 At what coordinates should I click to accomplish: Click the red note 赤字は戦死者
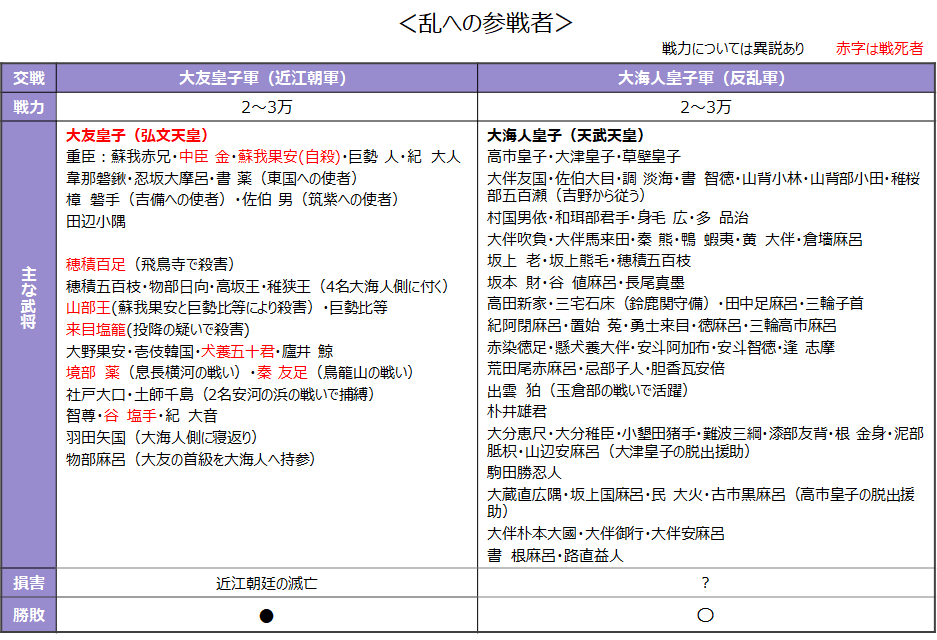(879, 48)
